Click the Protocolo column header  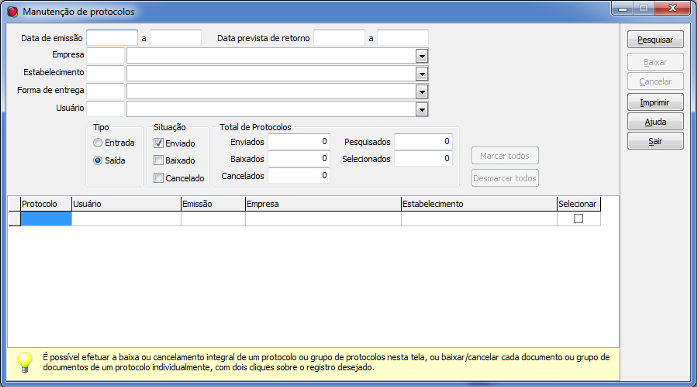46,204
